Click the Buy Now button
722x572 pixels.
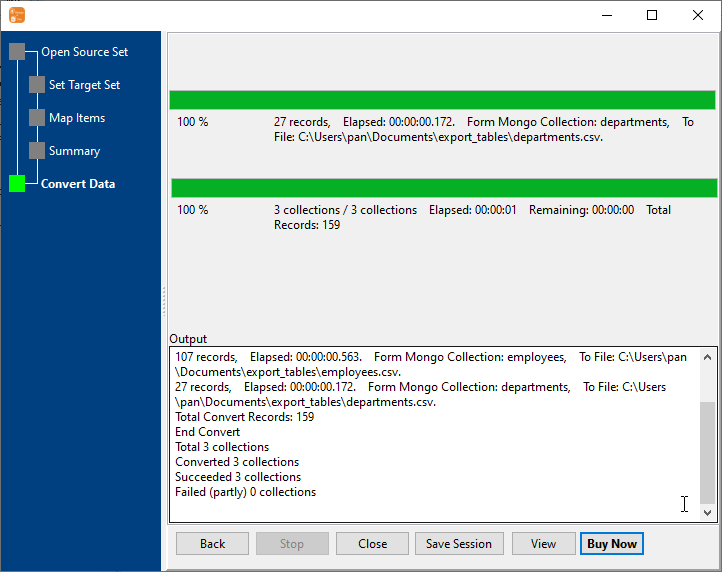pyautogui.click(x=611, y=544)
